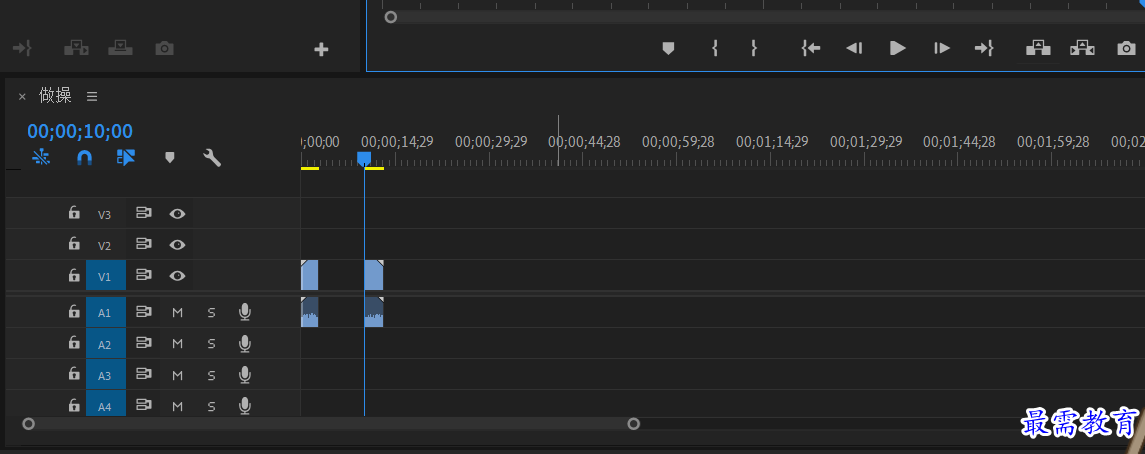1145x454 pixels.
Task: Go to Out point
Action: (984, 48)
